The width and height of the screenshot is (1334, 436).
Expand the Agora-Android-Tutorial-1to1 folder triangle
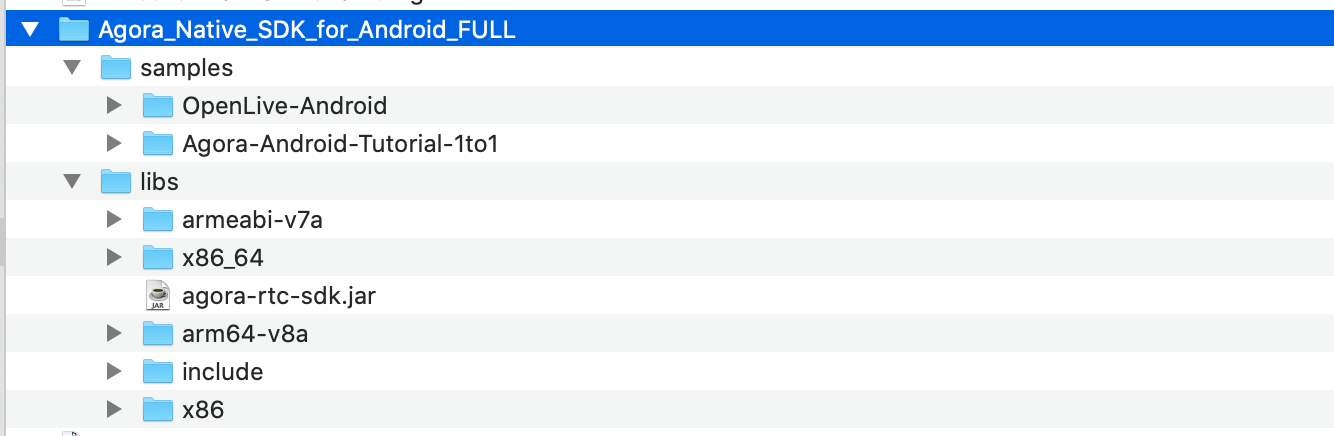click(113, 143)
